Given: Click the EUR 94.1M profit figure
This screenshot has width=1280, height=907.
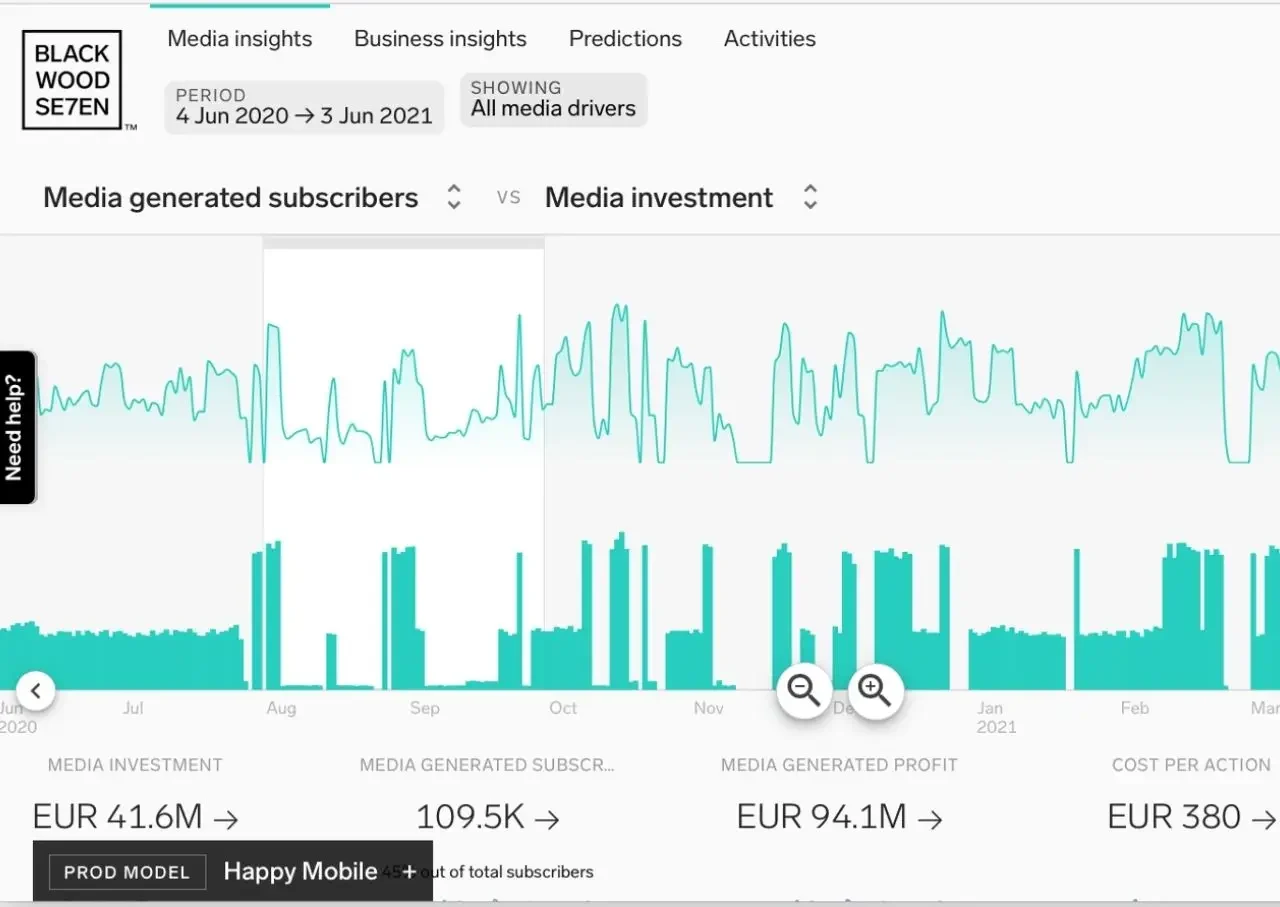Looking at the screenshot, I should click(822, 816).
